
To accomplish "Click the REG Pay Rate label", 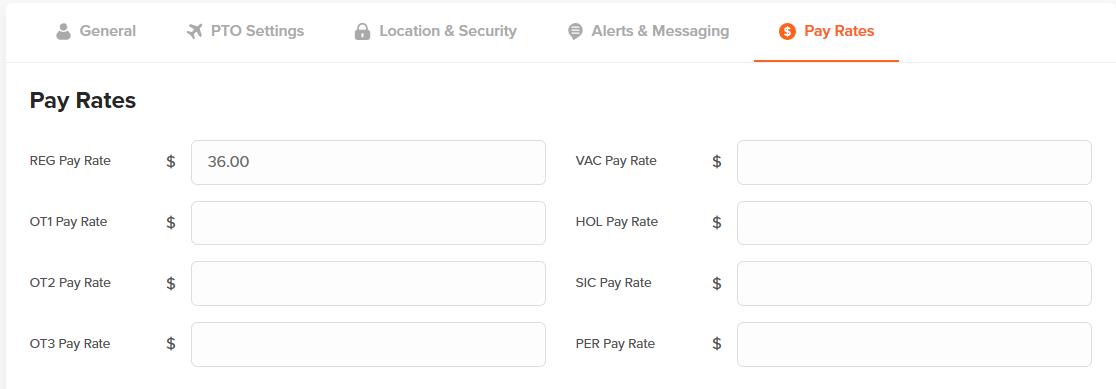I will click(x=70, y=161).
